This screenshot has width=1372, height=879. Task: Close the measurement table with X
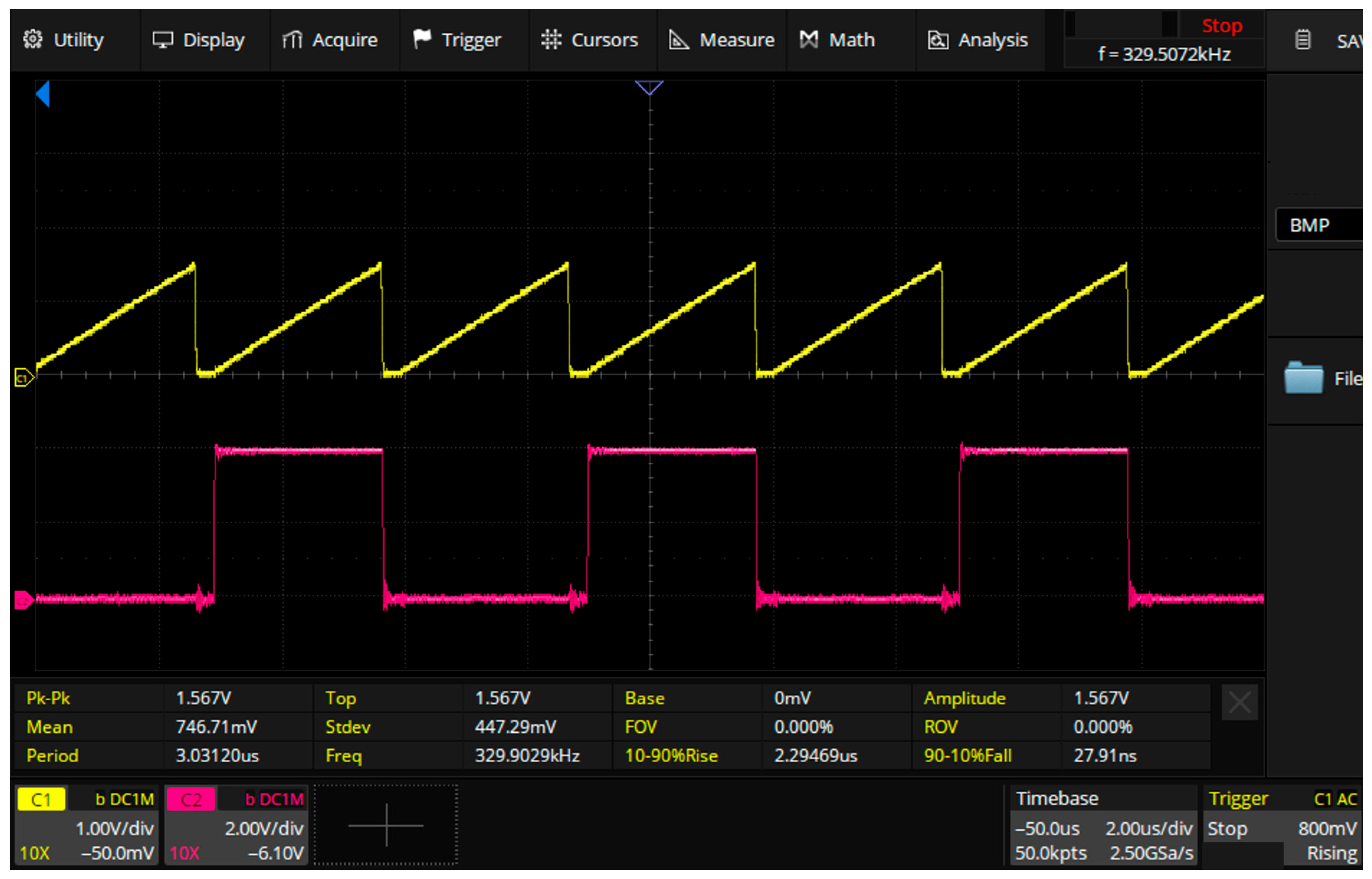pyautogui.click(x=1239, y=702)
